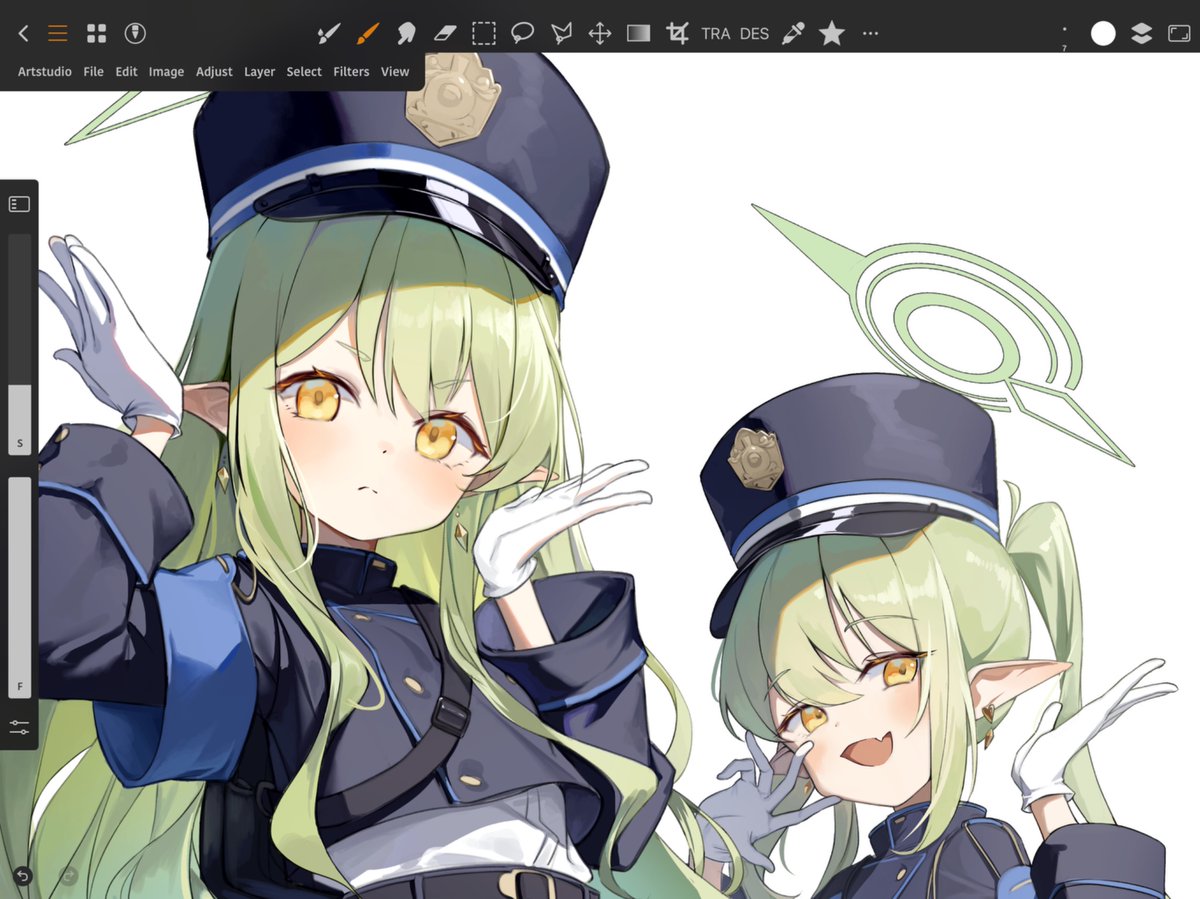
Task: Select the move tool
Action: pos(599,33)
